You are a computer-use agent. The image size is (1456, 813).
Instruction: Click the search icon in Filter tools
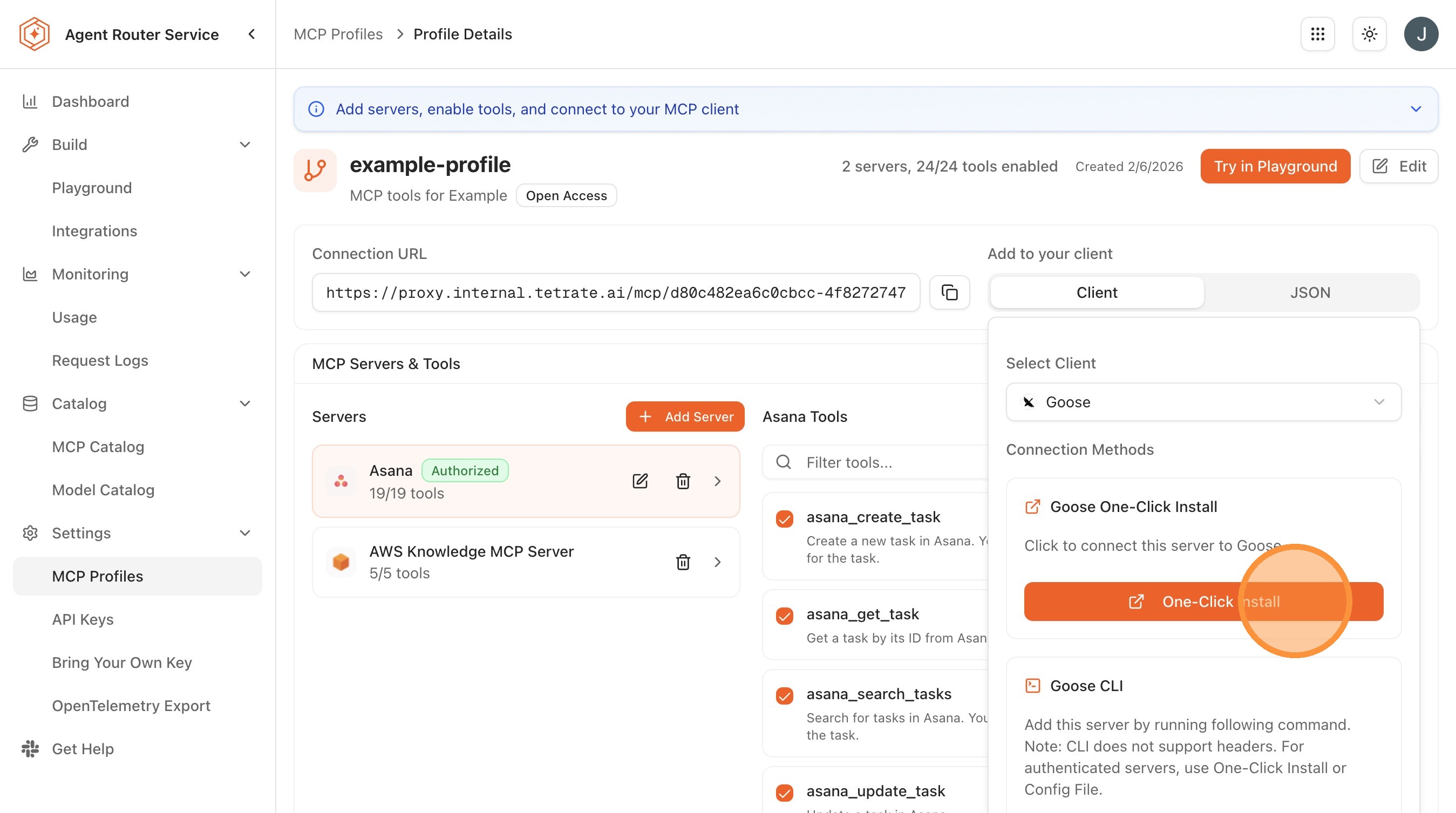tap(784, 462)
